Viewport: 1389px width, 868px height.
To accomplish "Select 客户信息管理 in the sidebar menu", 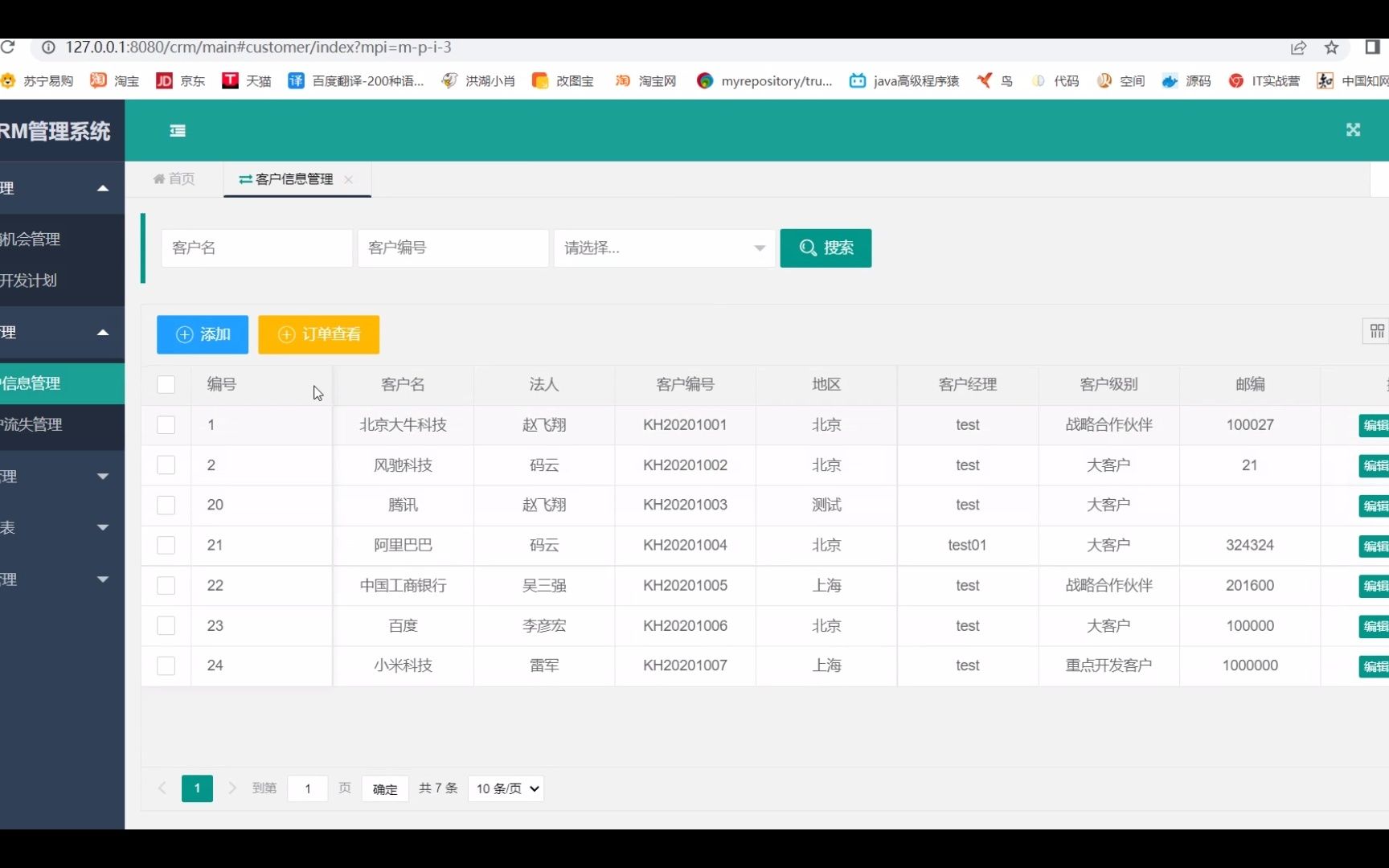I will [35, 383].
